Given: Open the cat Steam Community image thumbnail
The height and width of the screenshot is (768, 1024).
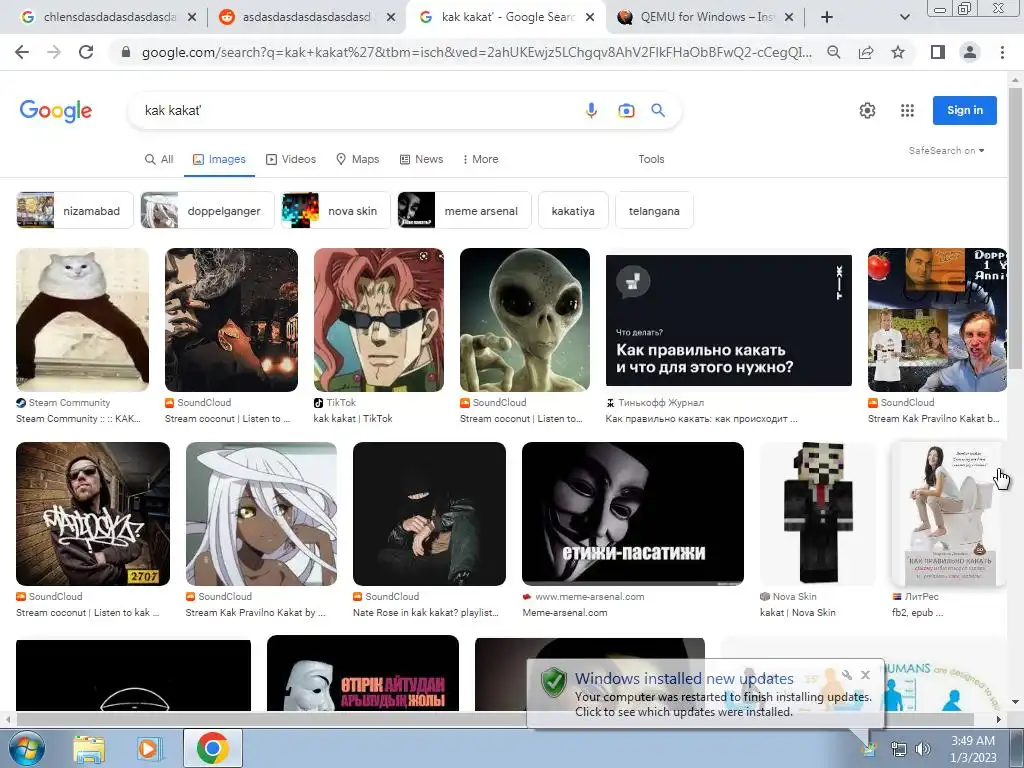Looking at the screenshot, I should (x=82, y=320).
